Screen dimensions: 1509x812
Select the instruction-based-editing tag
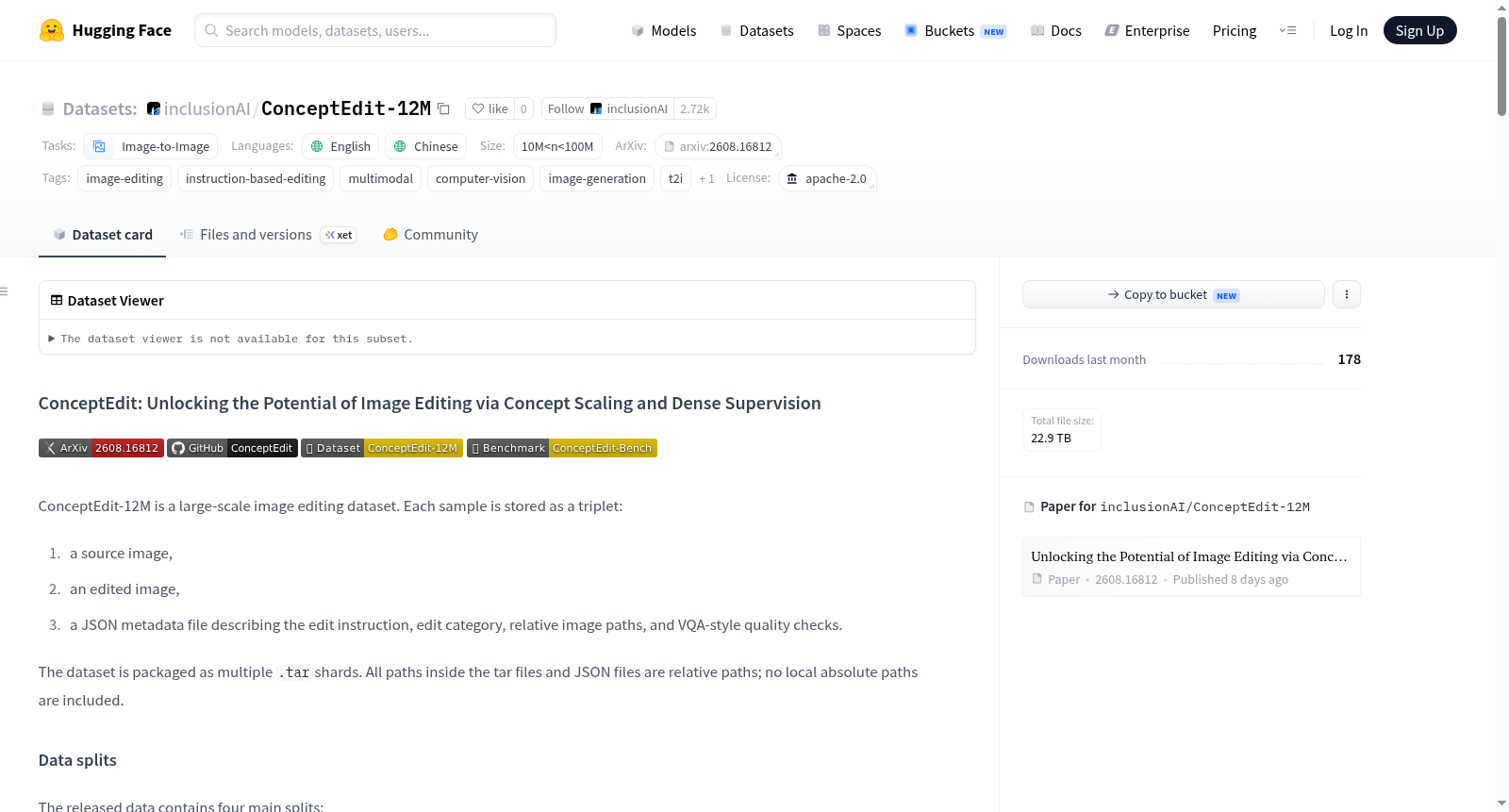pos(256,178)
